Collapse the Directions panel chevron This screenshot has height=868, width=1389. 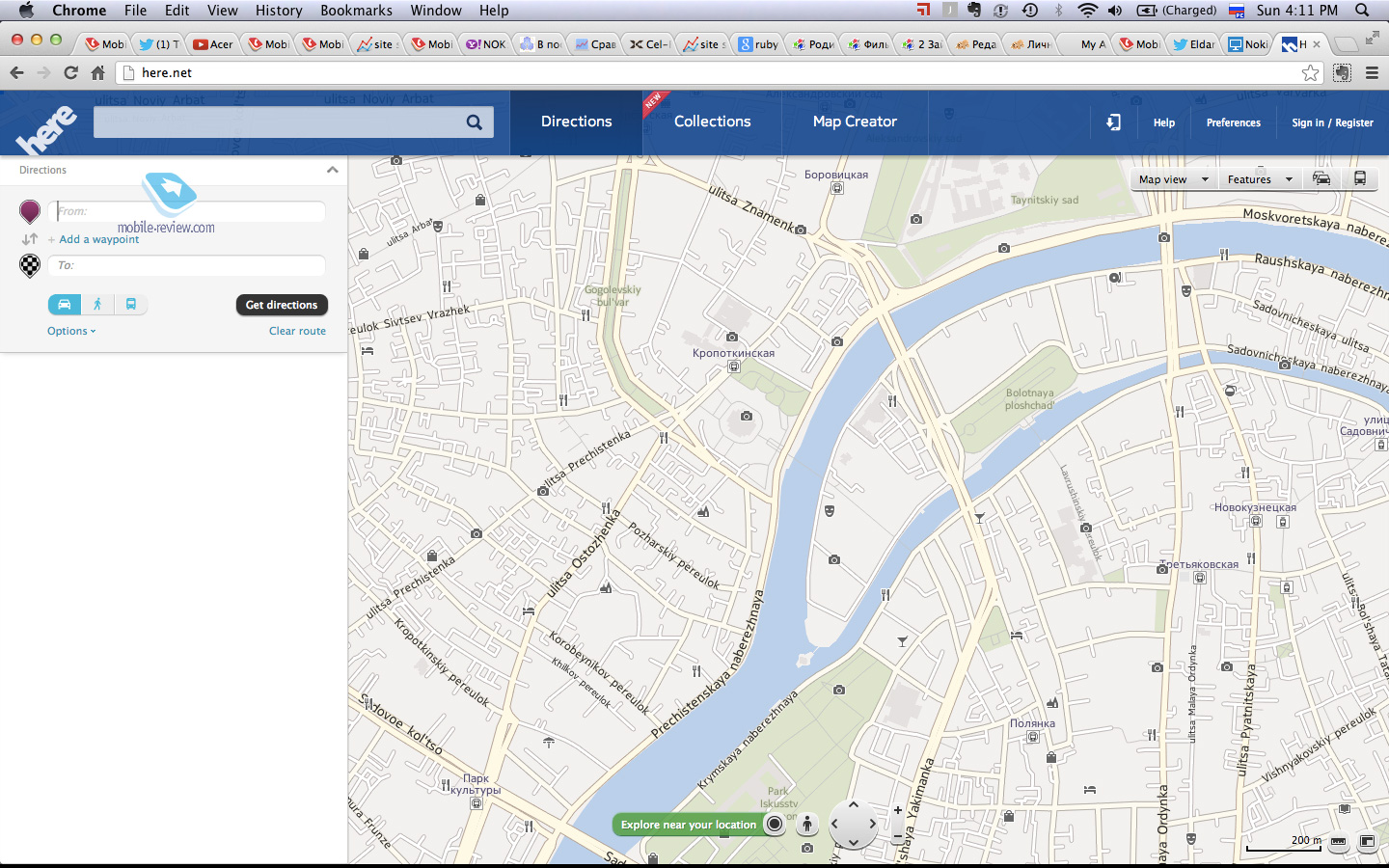[x=333, y=170]
